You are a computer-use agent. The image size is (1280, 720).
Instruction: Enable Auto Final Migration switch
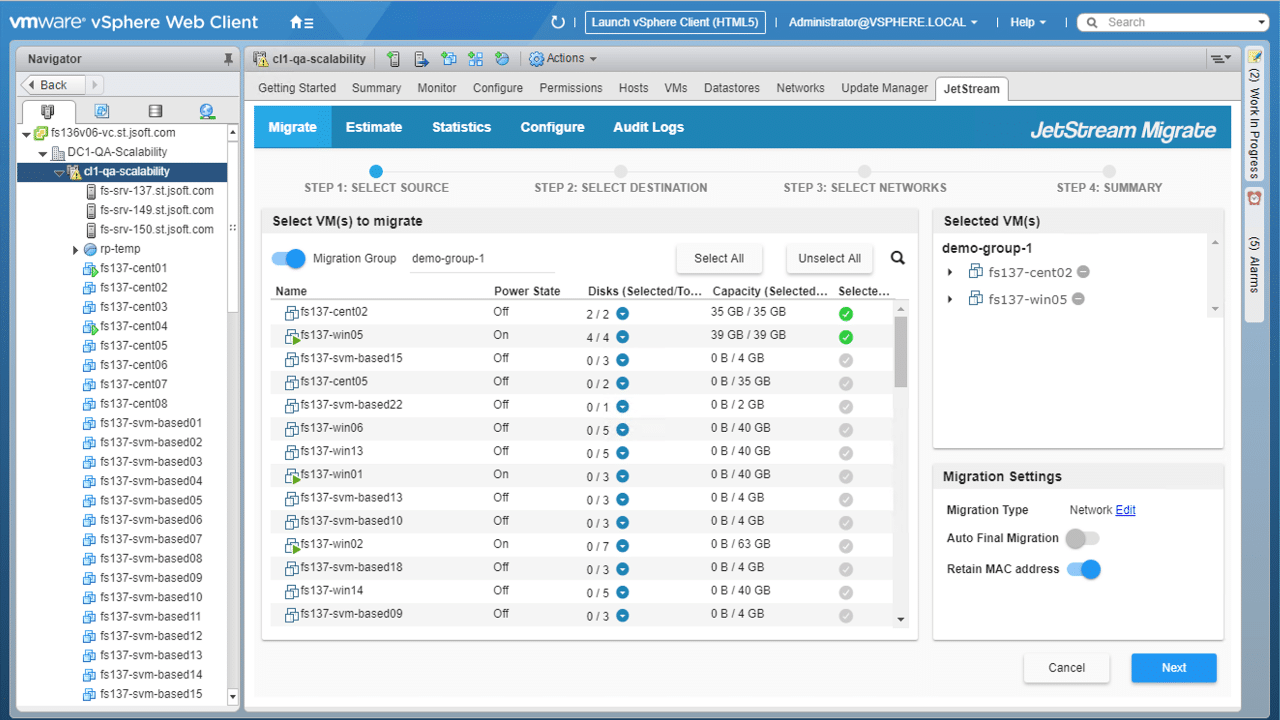[x=1082, y=539]
